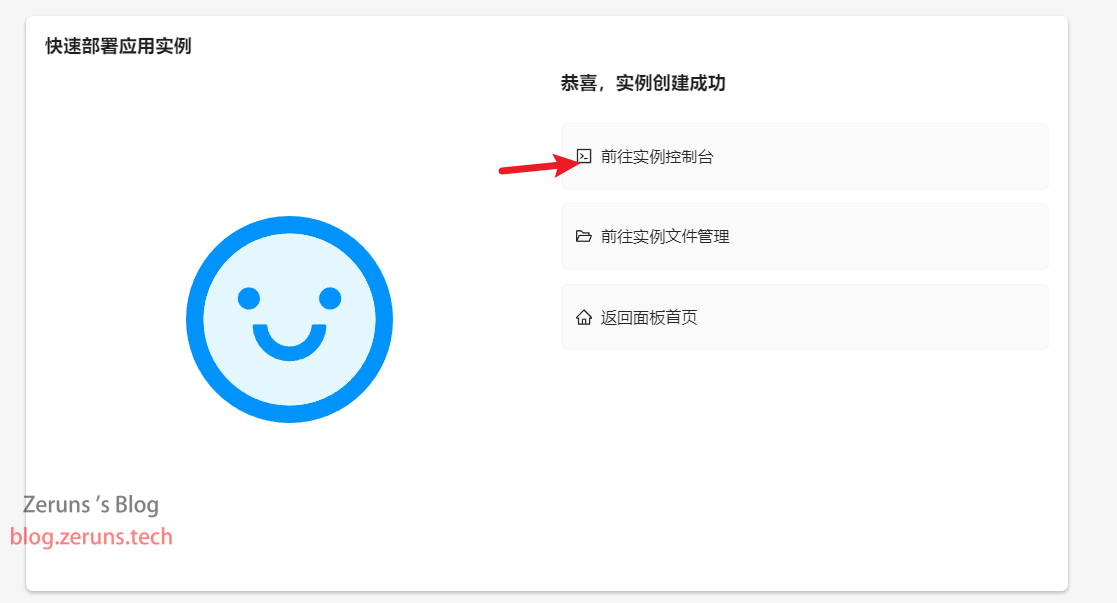Click the terminal icon beside 前往实例控制台

coord(584,156)
